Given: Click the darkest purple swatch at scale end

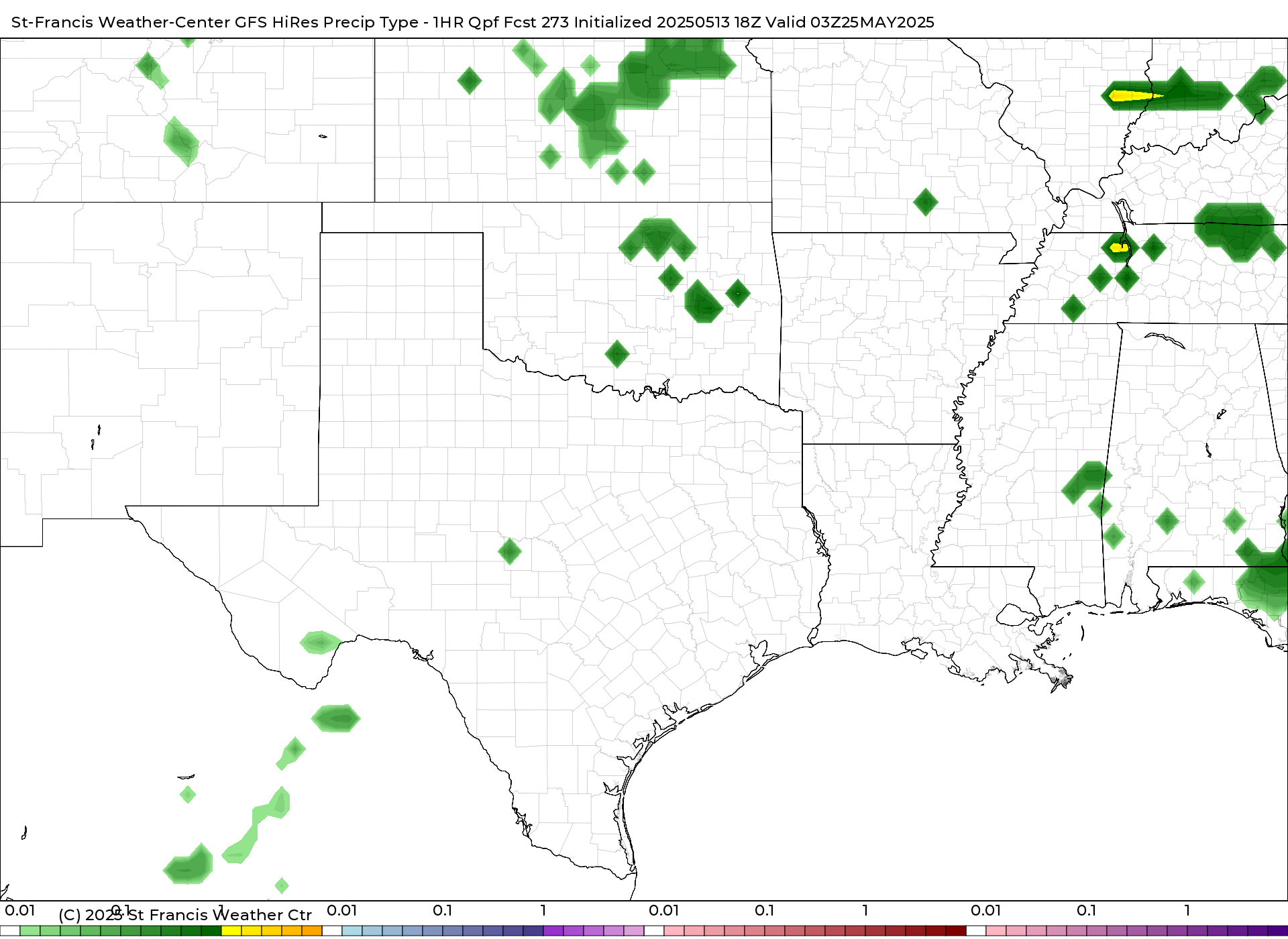Looking at the screenshot, I should tap(1277, 931).
